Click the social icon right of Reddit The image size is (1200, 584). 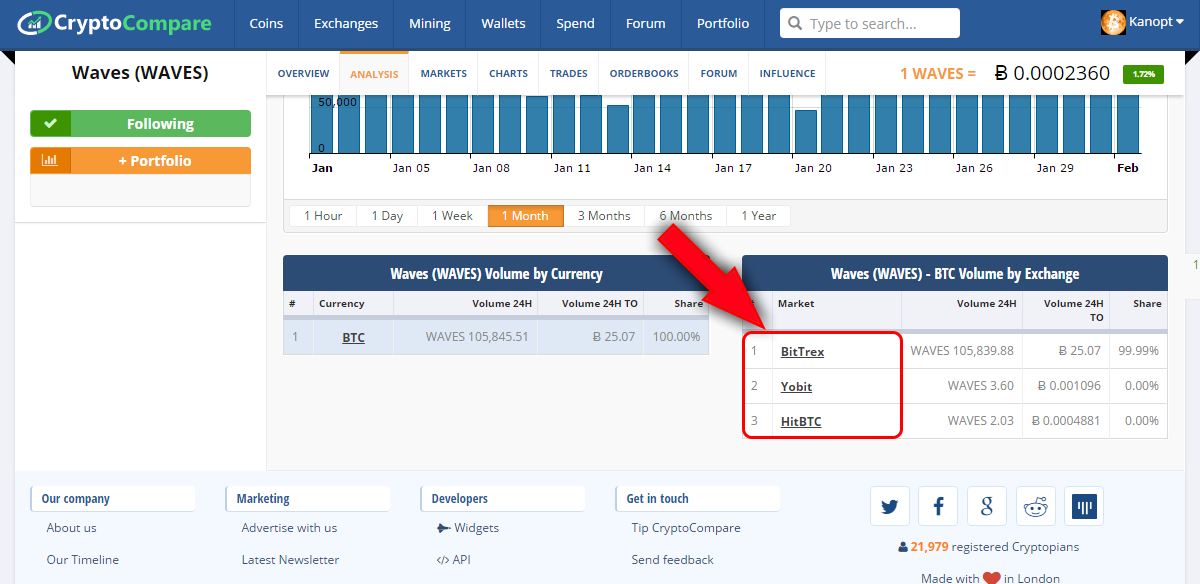tap(1084, 507)
